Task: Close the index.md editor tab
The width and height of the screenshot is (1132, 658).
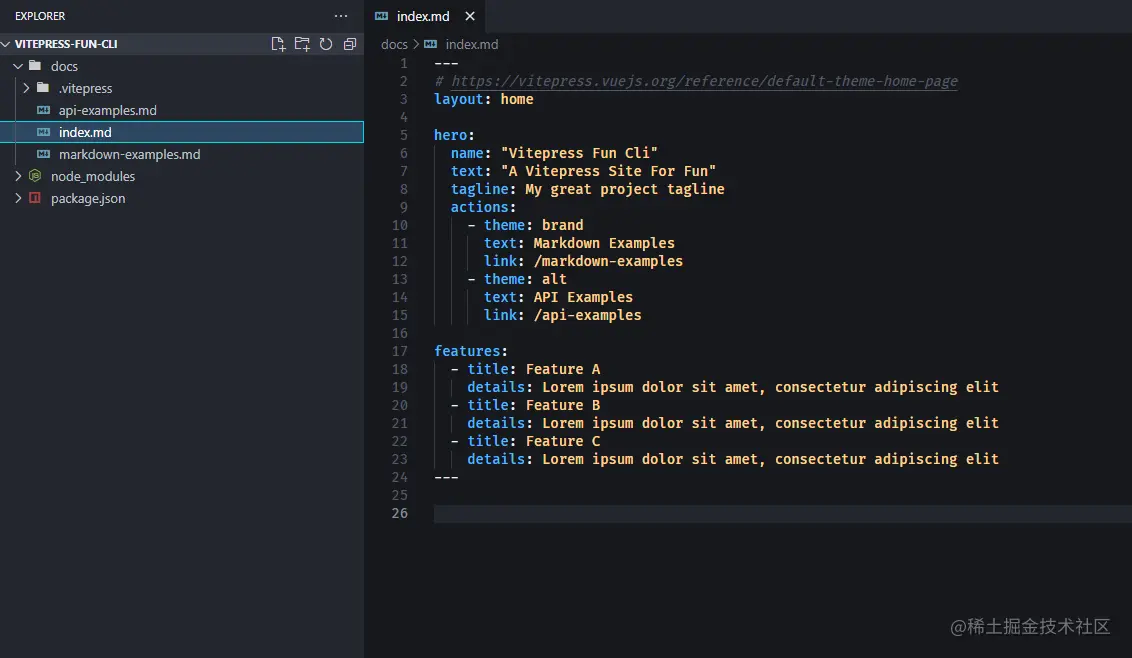Action: 470,16
